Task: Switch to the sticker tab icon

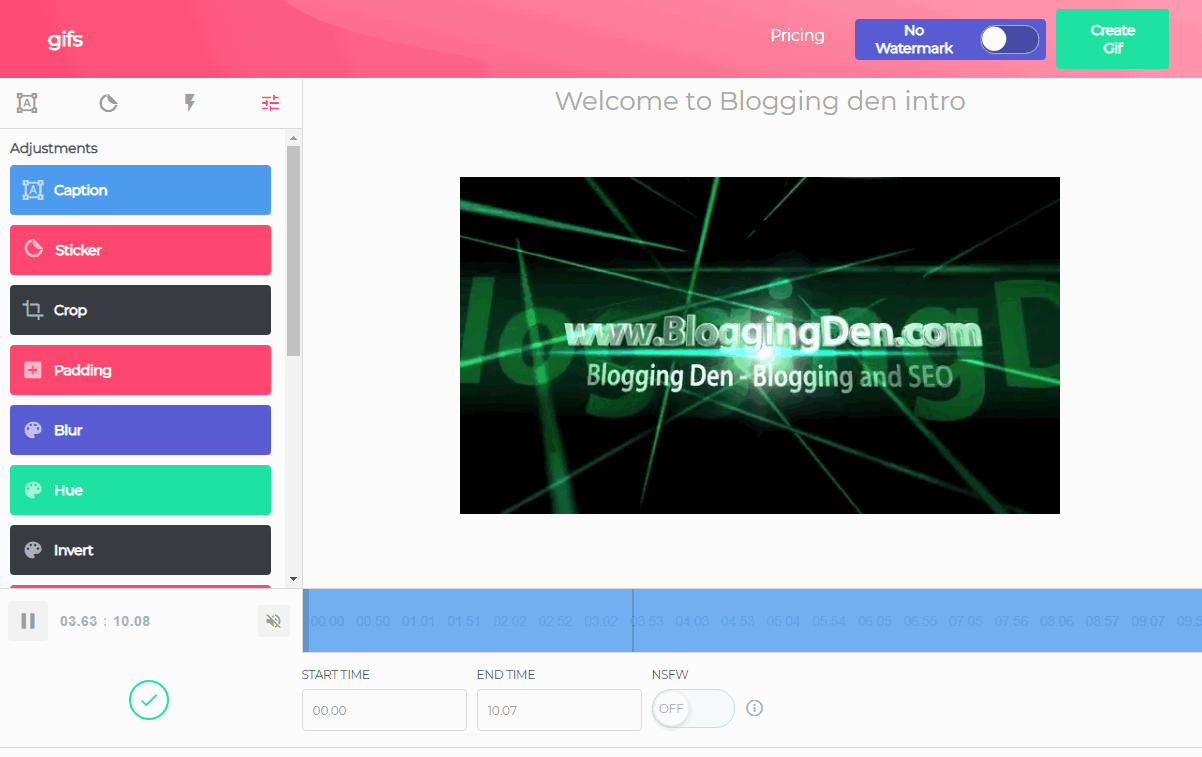Action: [108, 102]
